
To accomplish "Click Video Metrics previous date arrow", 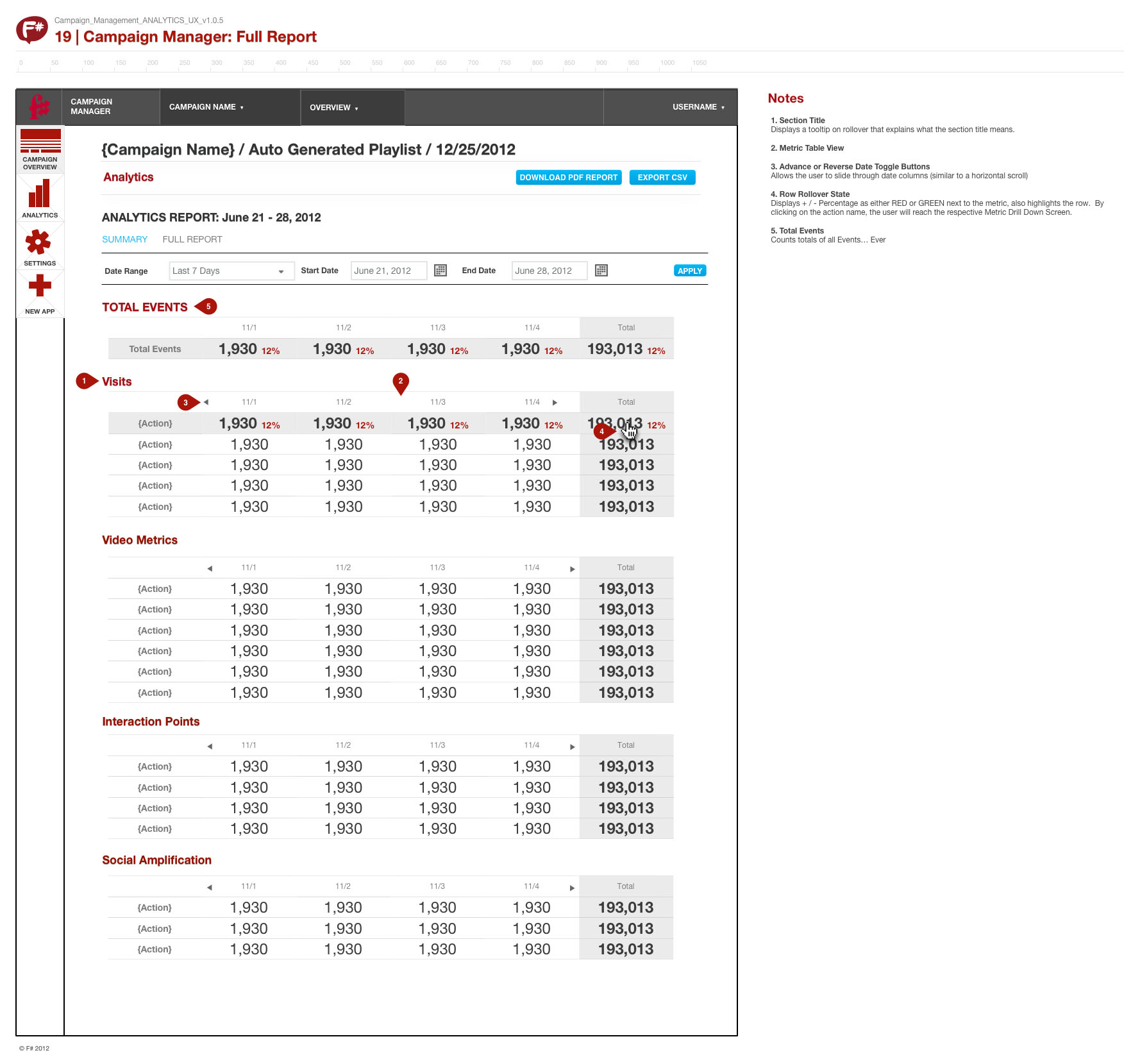I will point(210,569).
